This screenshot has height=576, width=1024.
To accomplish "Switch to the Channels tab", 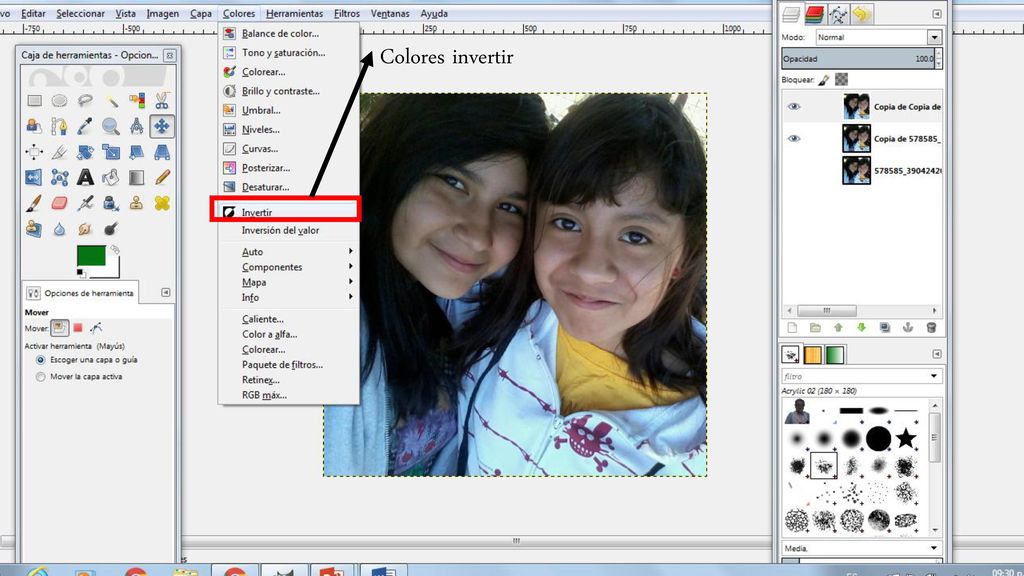I will click(x=814, y=14).
